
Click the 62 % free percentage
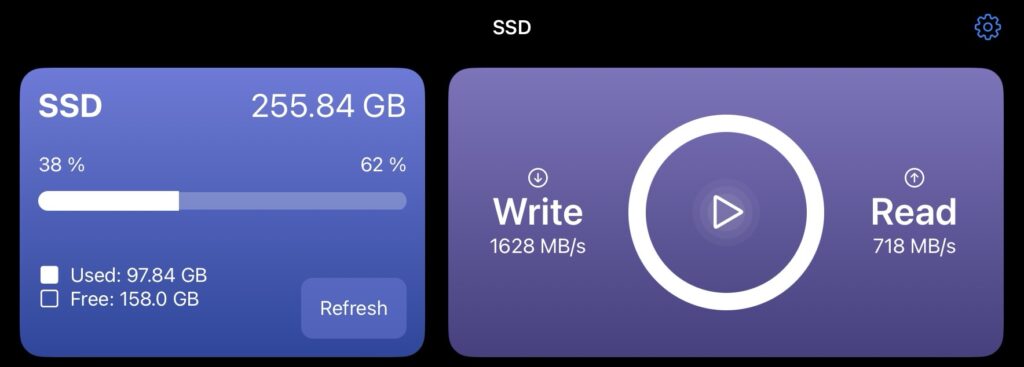[x=383, y=165]
